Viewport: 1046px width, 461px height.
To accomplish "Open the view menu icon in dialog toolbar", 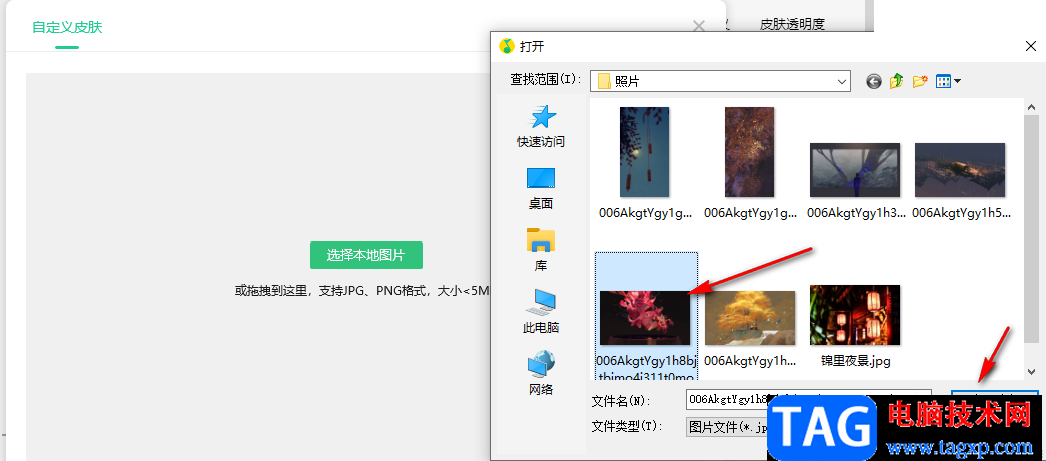I will pos(948,81).
